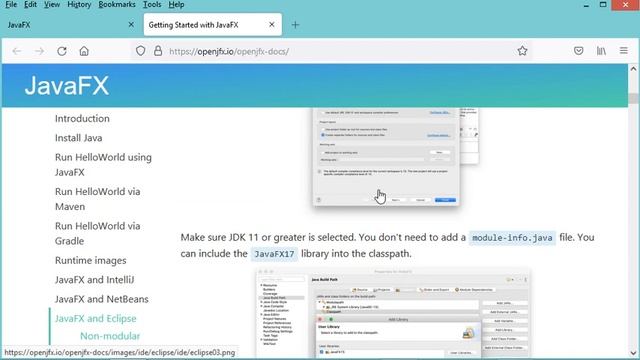Viewport: 640px width, 360px height.
Task: Reload the current page
Action: point(62,51)
